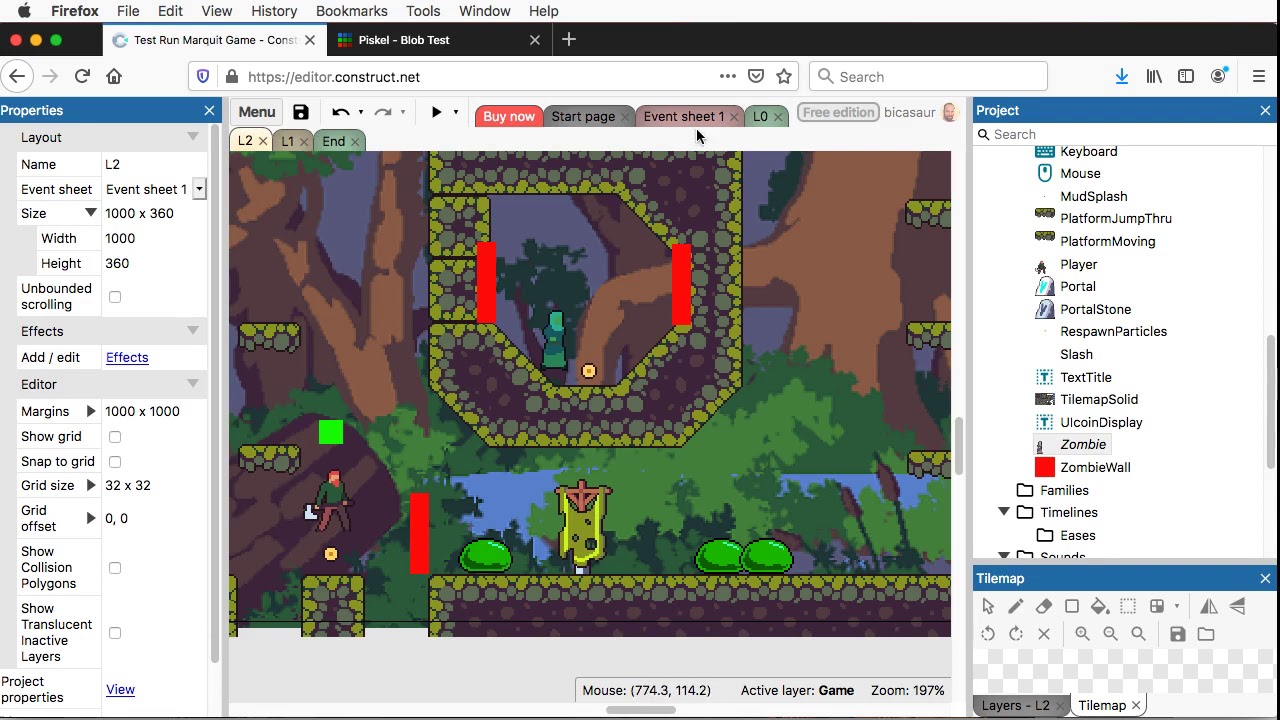The height and width of the screenshot is (720, 1280).
Task: Toggle Show Collision Polygons checkbox
Action: (115, 568)
